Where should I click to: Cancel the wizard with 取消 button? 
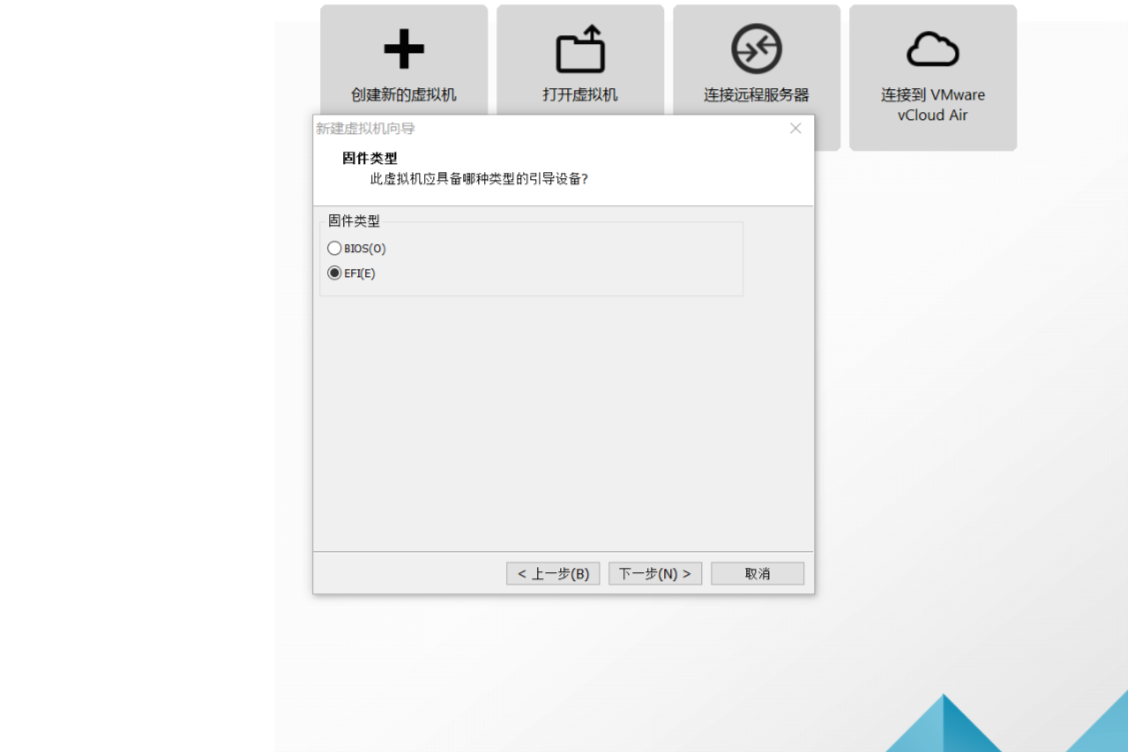click(757, 574)
